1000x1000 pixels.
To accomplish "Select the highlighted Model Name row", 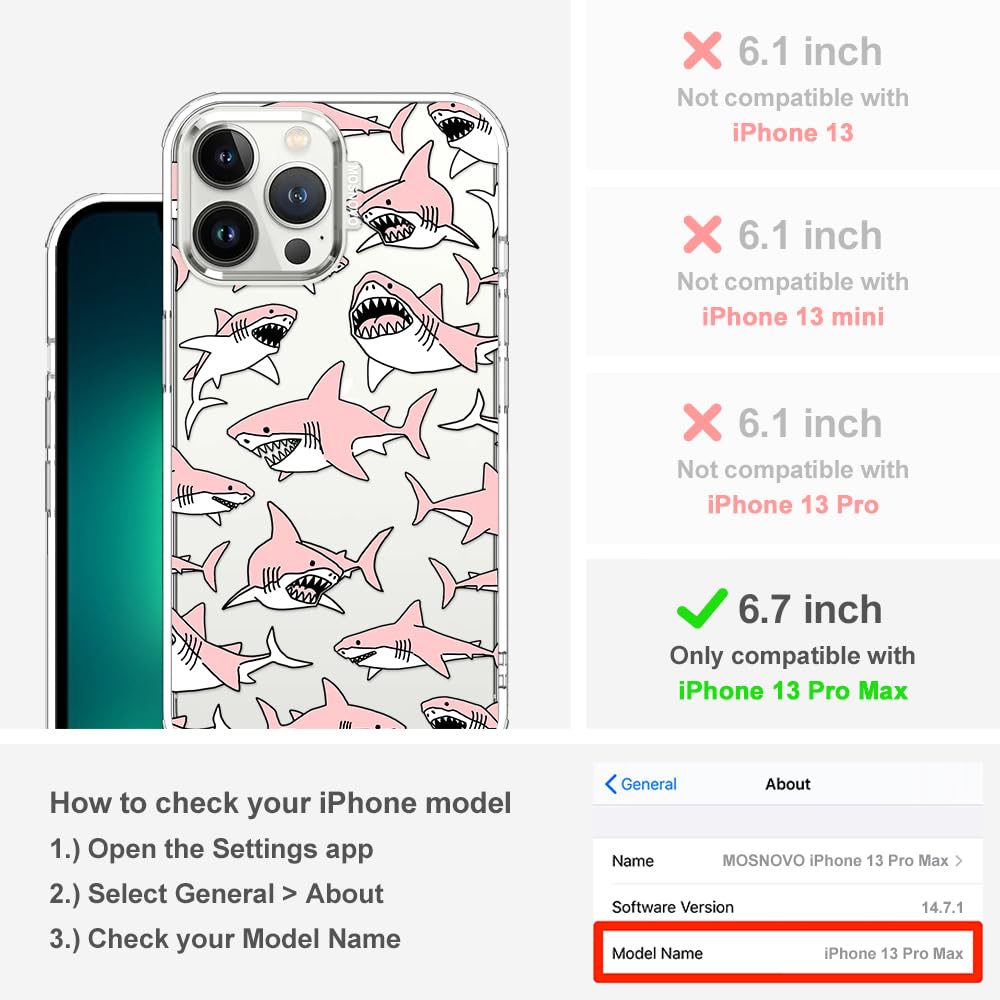I will (x=788, y=953).
